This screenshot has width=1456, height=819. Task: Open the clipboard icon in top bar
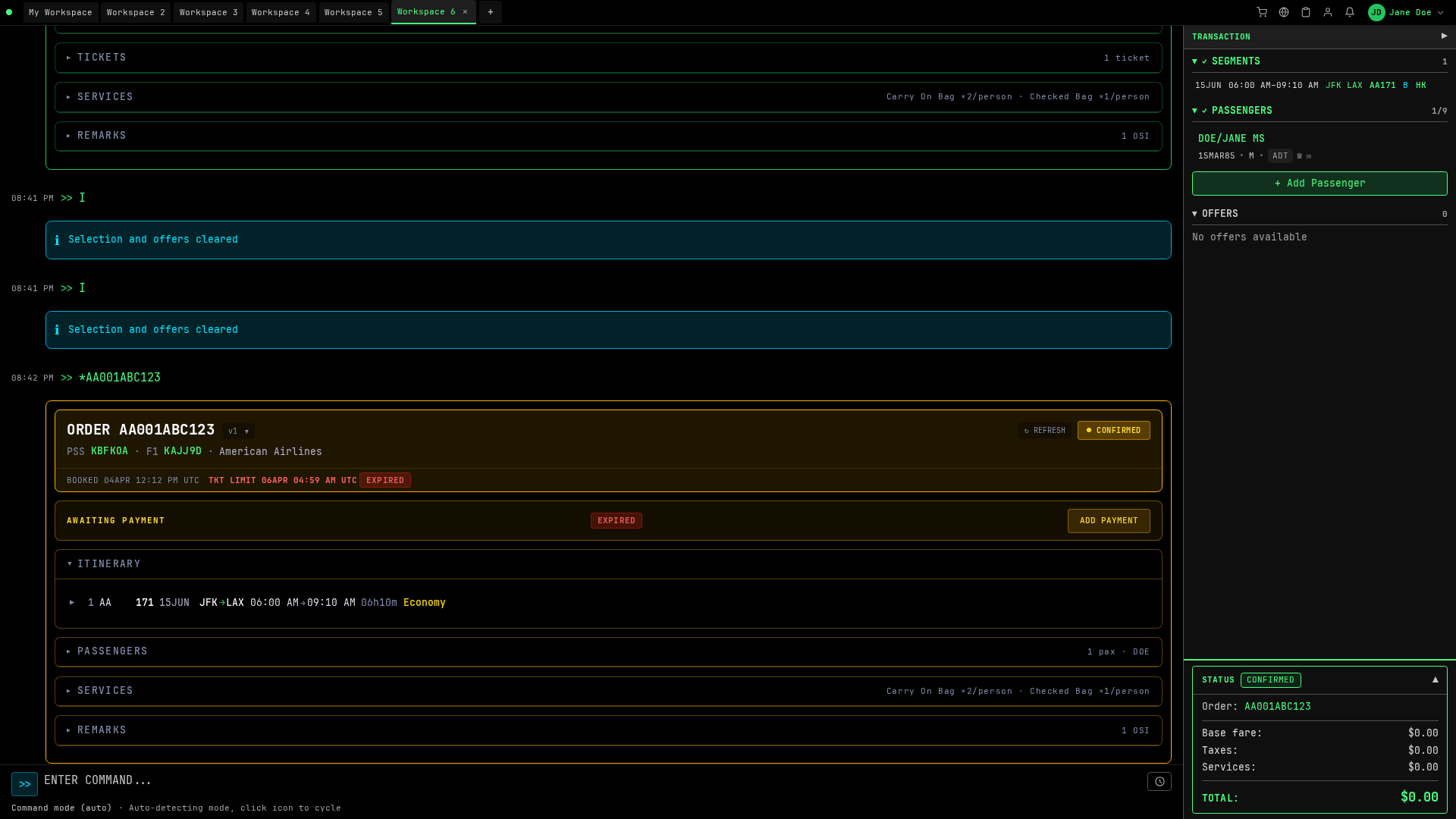1306,12
